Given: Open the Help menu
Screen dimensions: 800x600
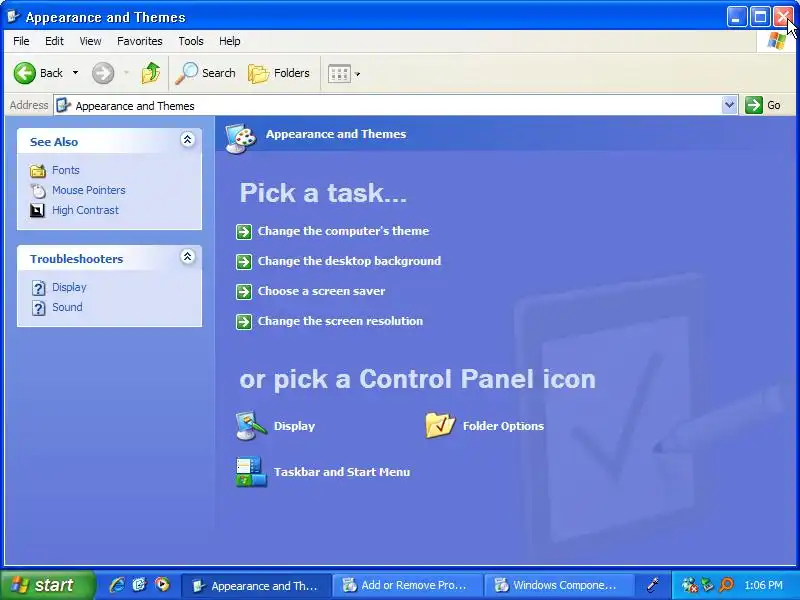Looking at the screenshot, I should (230, 41).
